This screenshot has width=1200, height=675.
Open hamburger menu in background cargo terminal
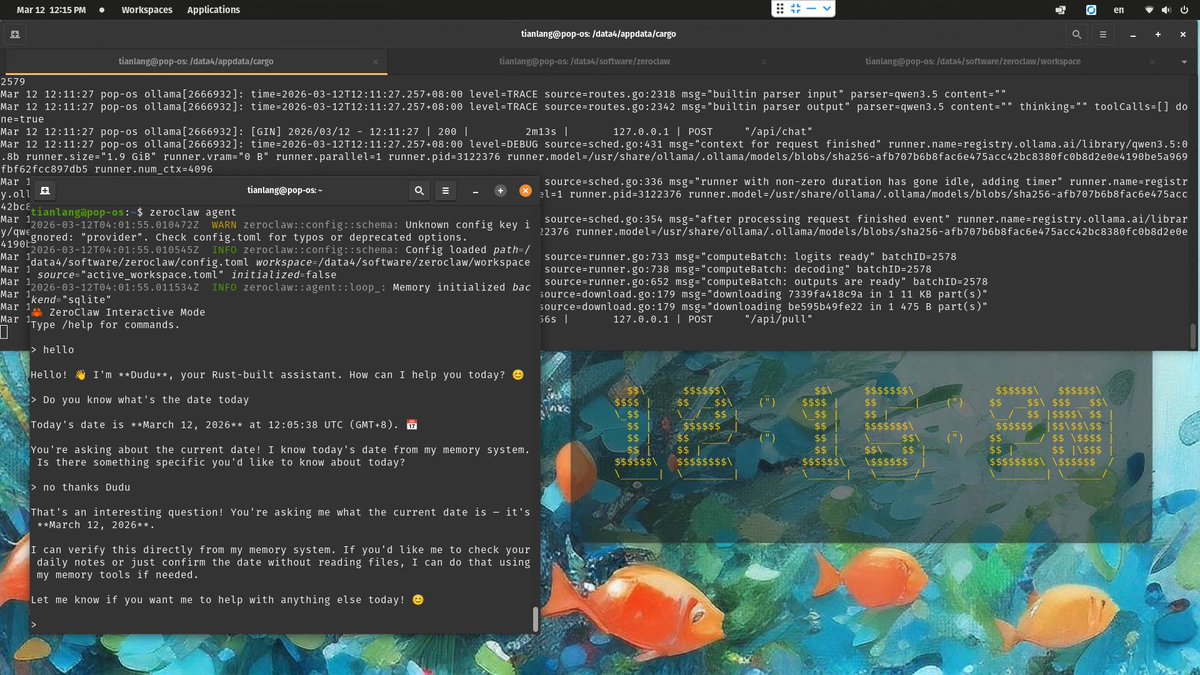point(1104,33)
